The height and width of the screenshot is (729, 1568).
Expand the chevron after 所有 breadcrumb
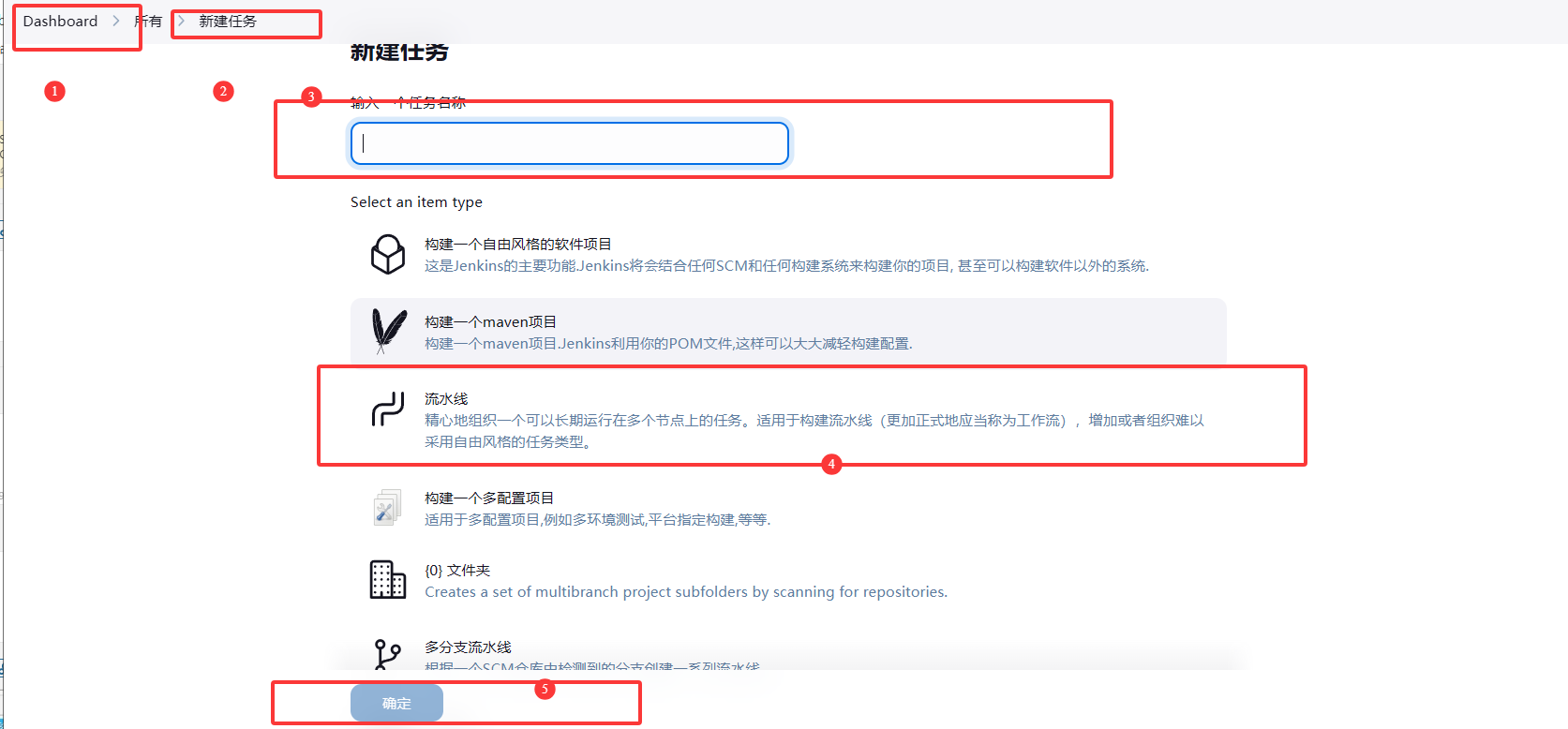[x=181, y=21]
